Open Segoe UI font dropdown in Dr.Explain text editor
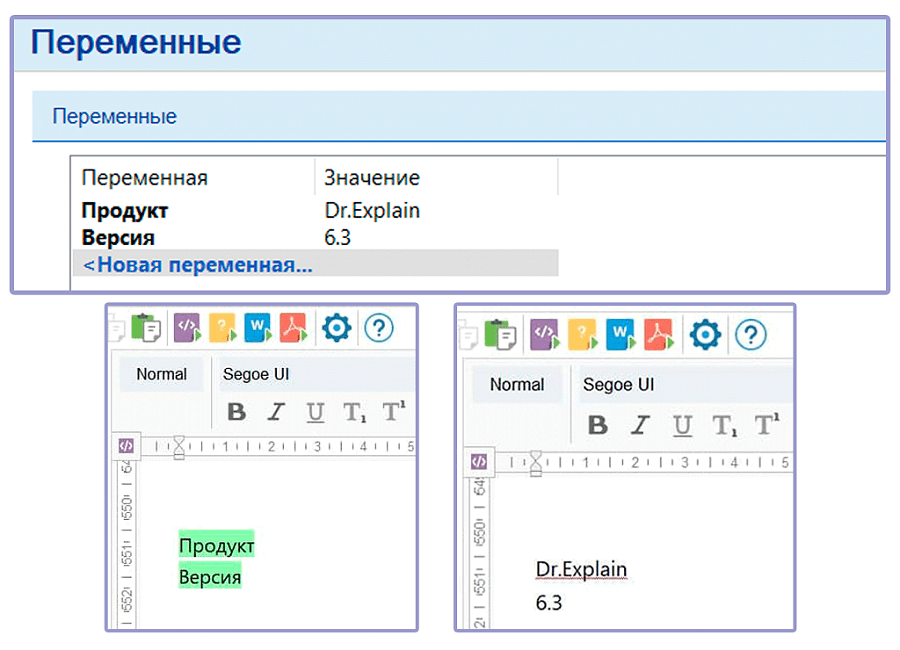Screen dimensions: 900x650 [685, 384]
